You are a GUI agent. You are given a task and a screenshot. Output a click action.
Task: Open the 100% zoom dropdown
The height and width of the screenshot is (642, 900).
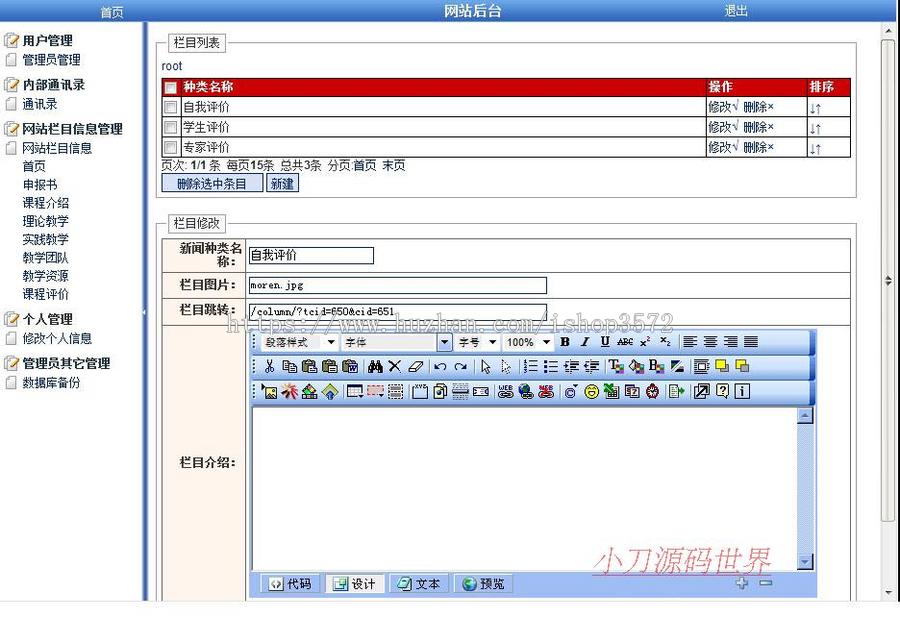(x=528, y=343)
